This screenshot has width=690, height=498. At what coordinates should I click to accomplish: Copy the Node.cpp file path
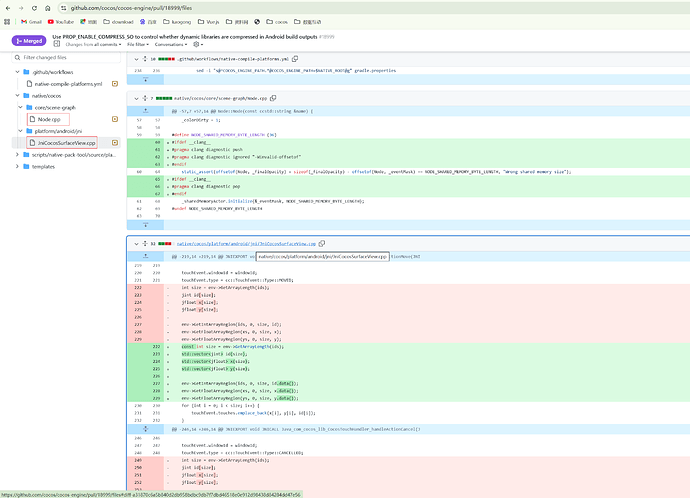[273, 99]
